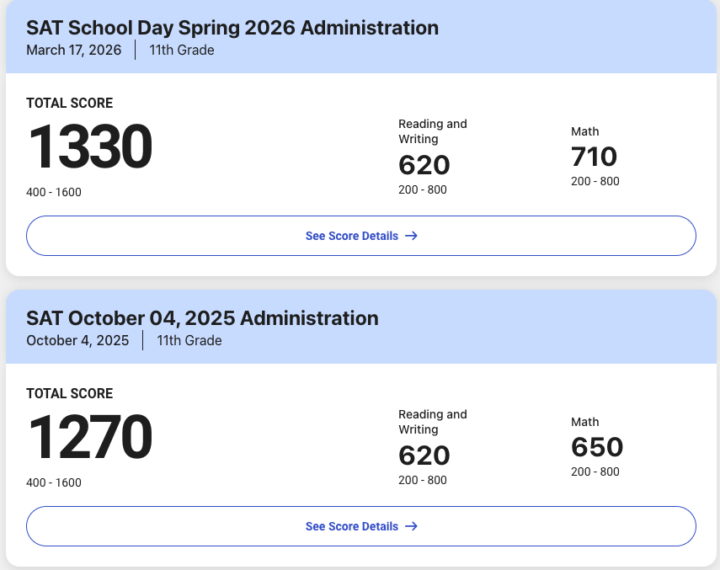Click the Math score 650
The height and width of the screenshot is (570, 720).
(597, 447)
